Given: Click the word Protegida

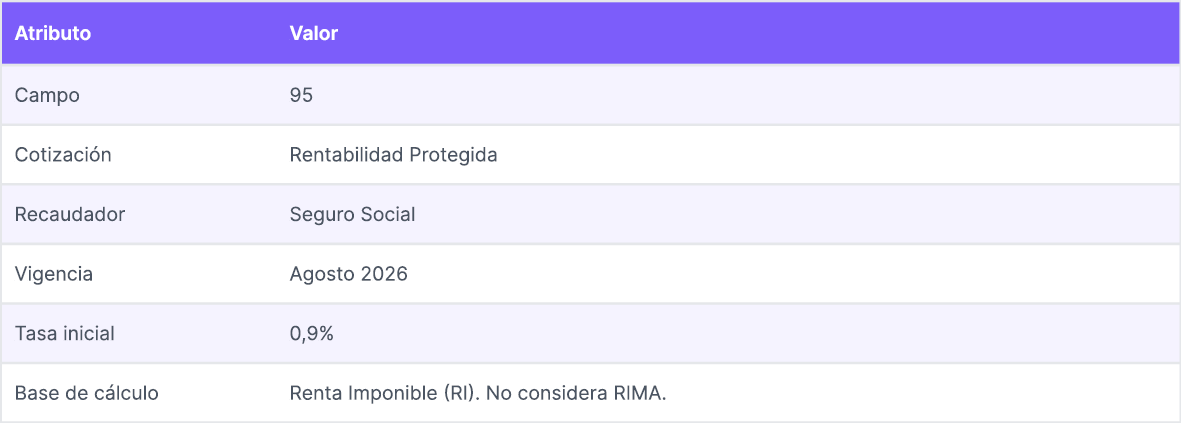Looking at the screenshot, I should [x=453, y=155].
